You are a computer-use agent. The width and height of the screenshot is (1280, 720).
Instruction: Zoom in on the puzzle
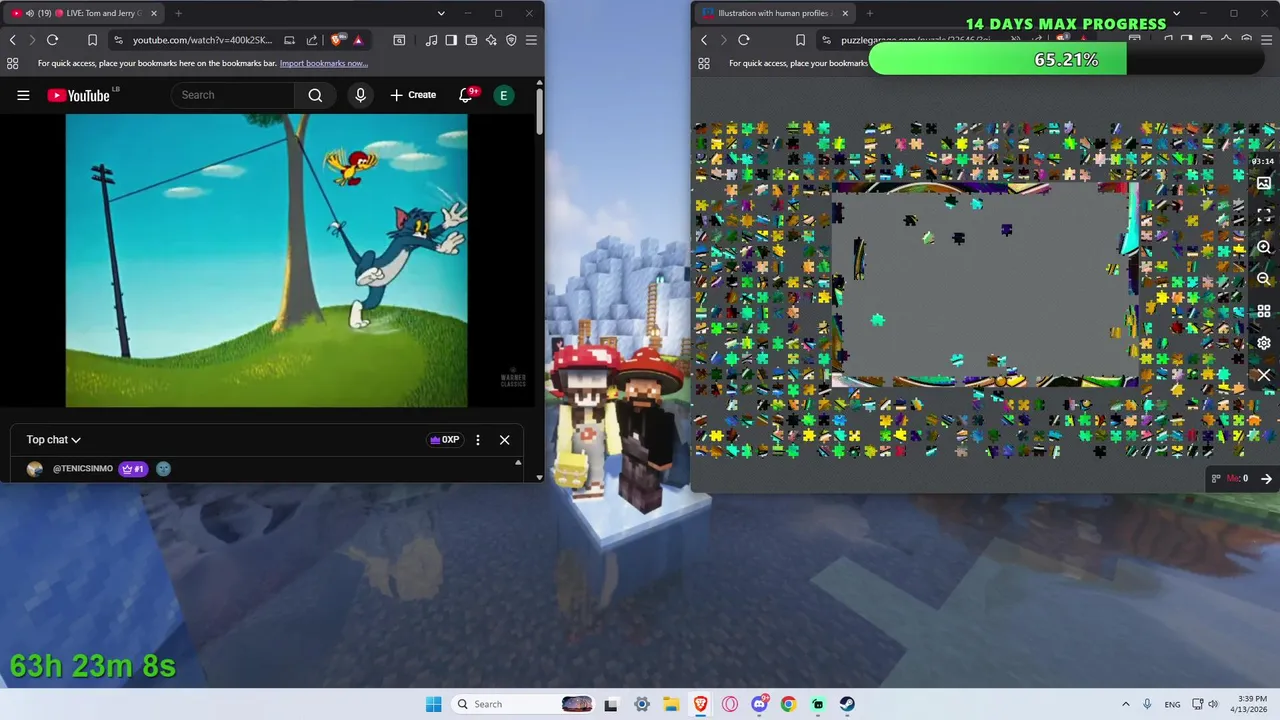pyautogui.click(x=1264, y=247)
